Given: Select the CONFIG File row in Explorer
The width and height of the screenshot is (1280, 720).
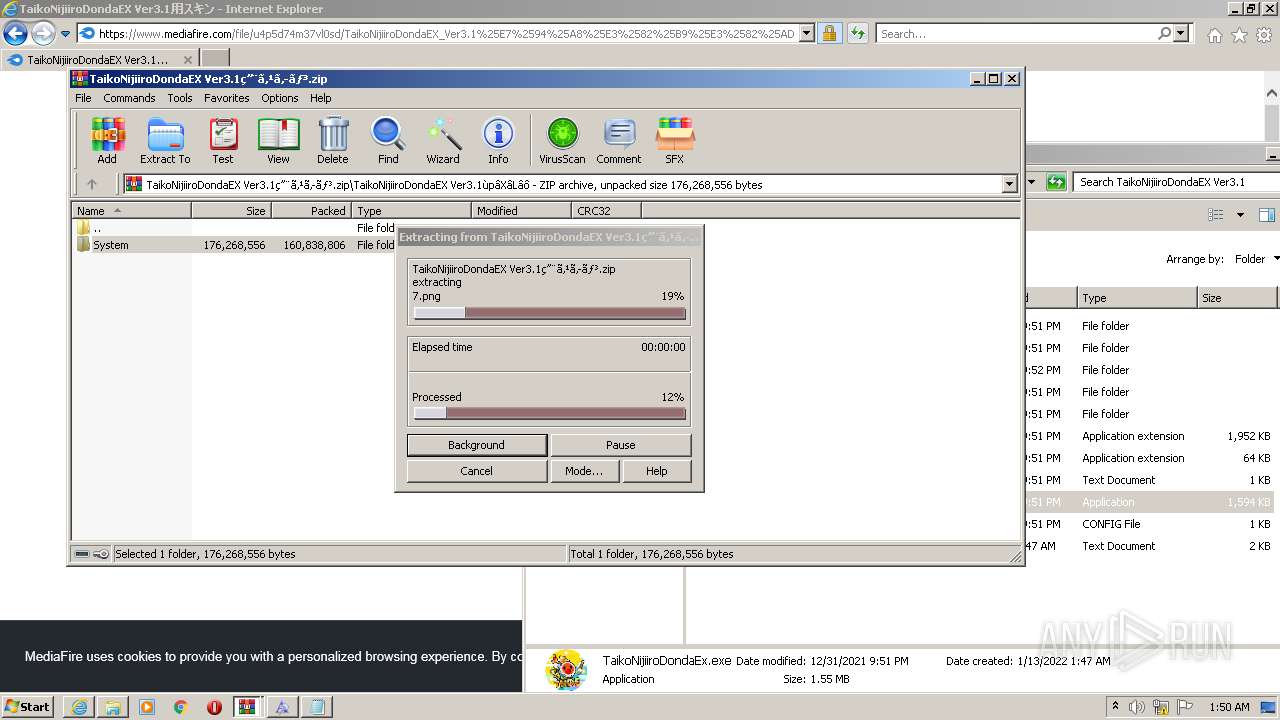Looking at the screenshot, I should click(1150, 524).
